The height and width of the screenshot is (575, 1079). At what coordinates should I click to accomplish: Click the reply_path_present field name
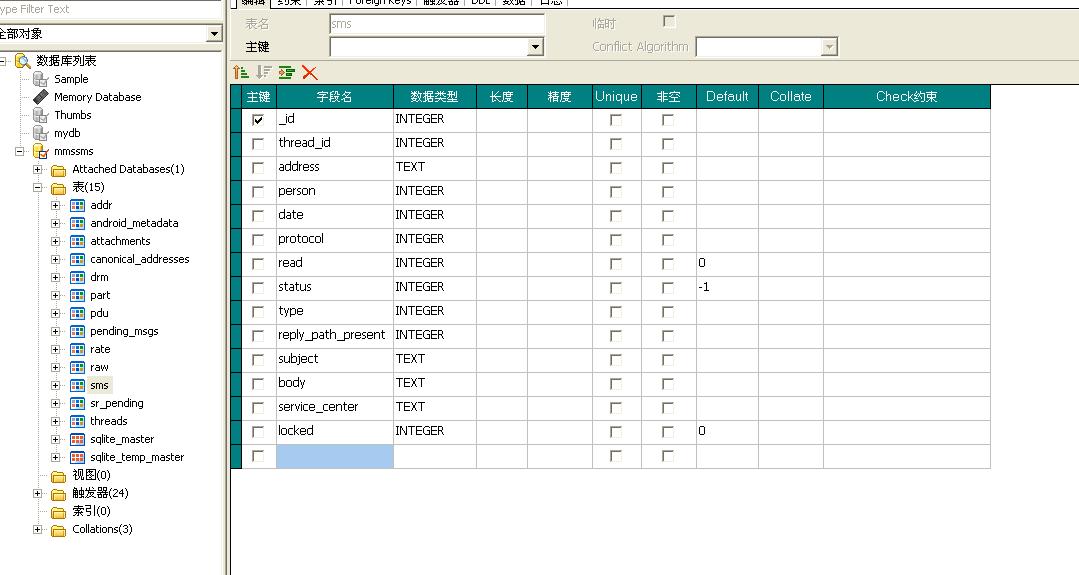332,335
